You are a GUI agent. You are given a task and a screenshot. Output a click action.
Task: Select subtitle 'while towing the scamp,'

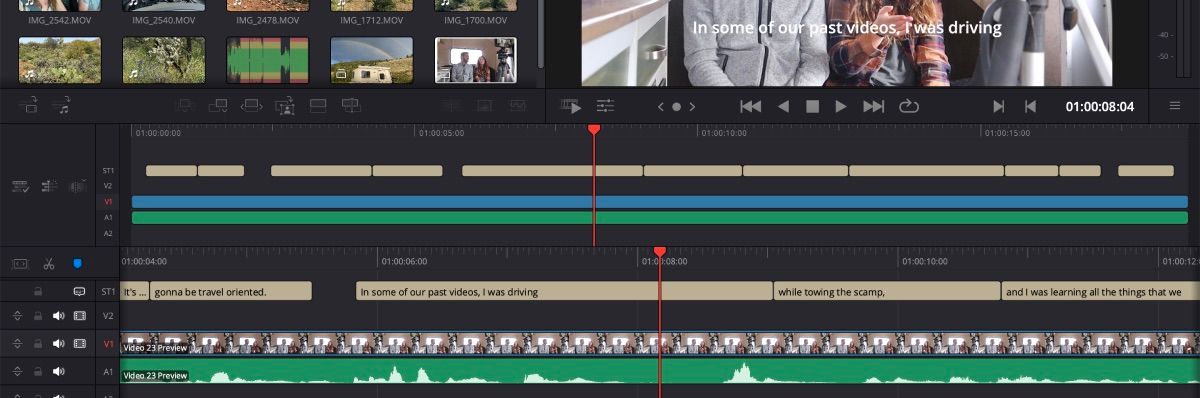pos(887,291)
